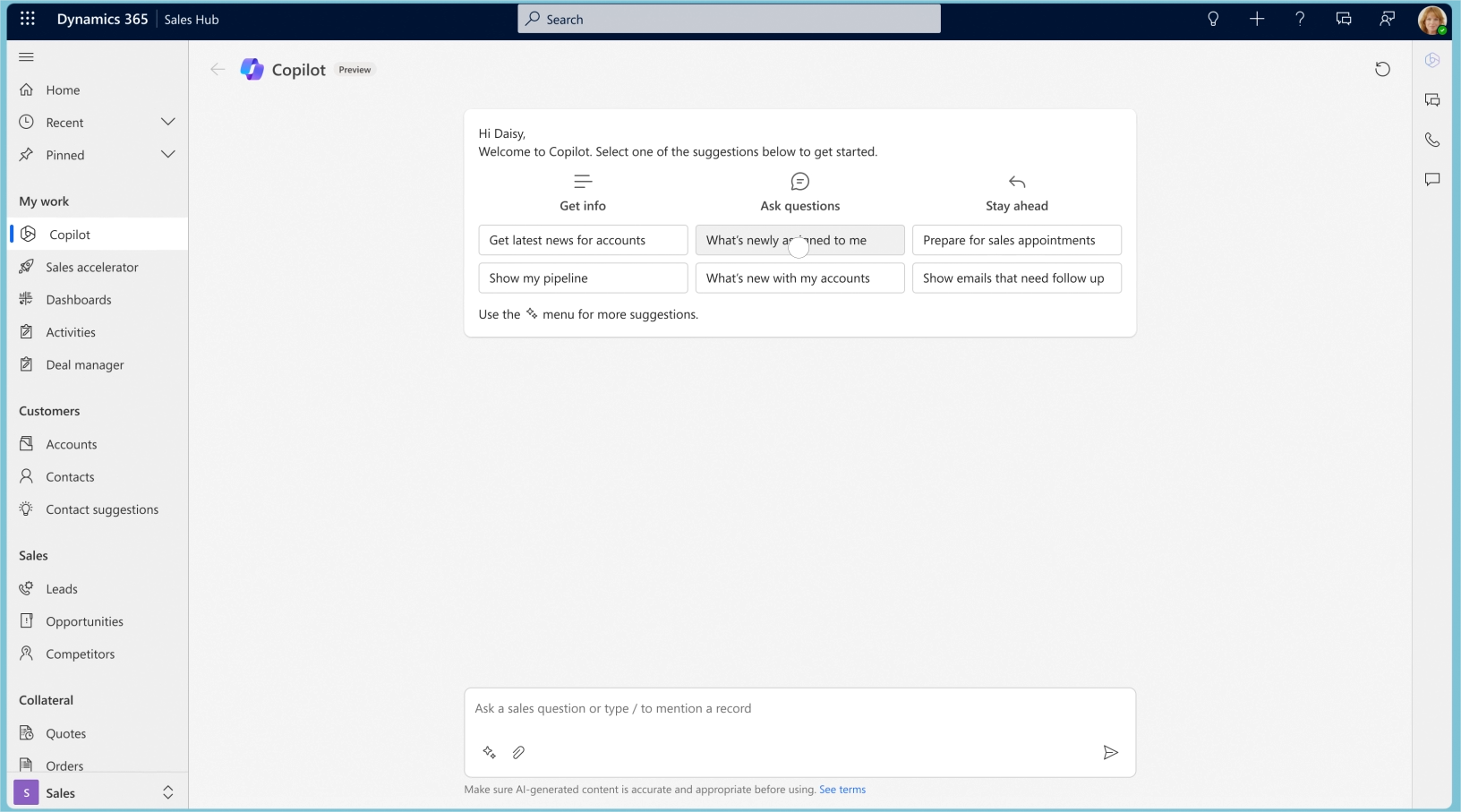The width and height of the screenshot is (1461, 812).
Task: Click the lightbulb assistant icon in header
Action: 1213,19
